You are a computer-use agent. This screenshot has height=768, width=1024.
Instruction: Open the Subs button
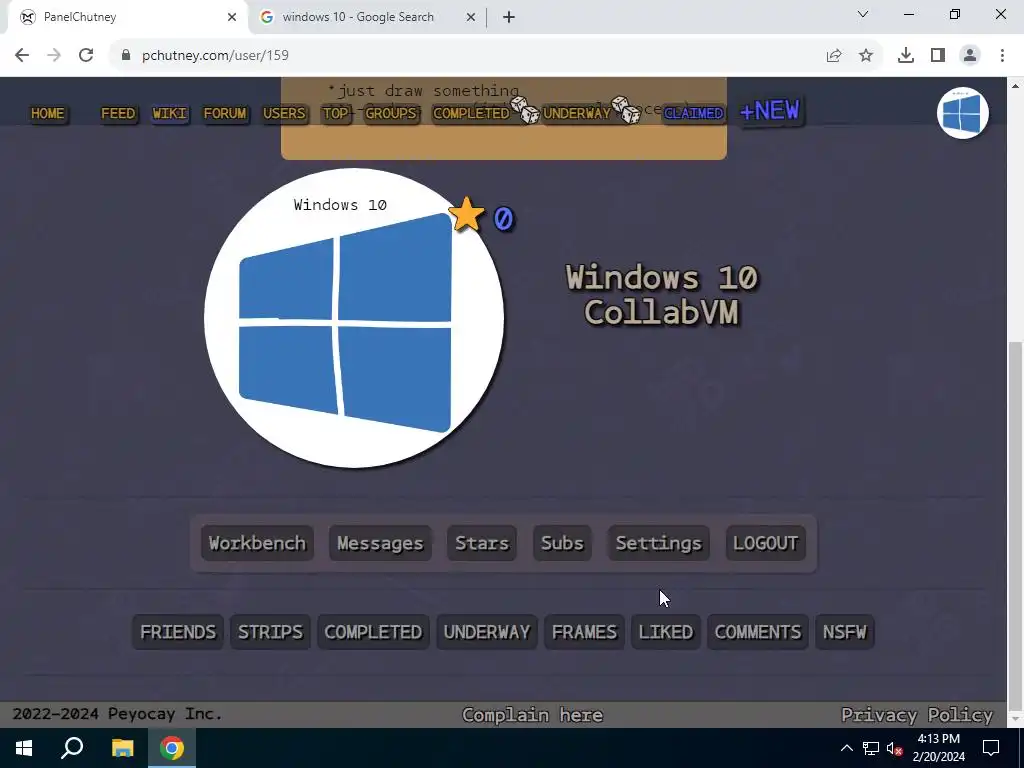(562, 543)
